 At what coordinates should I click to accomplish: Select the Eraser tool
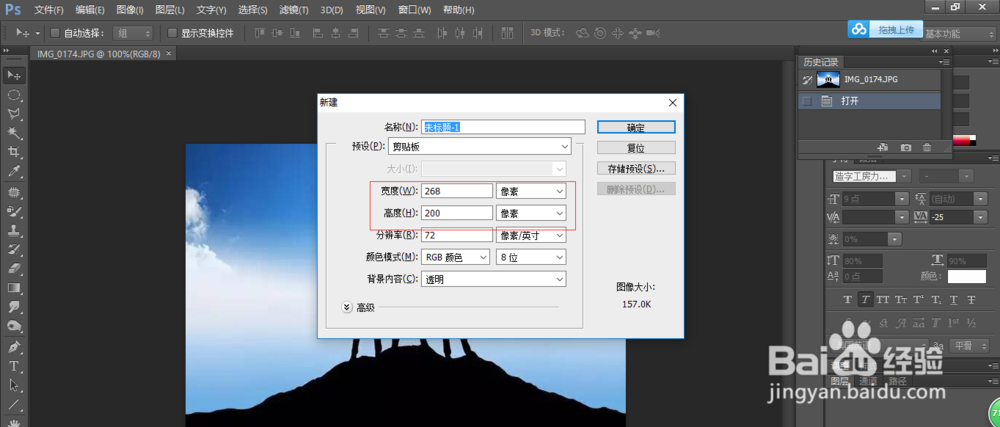coord(14,268)
